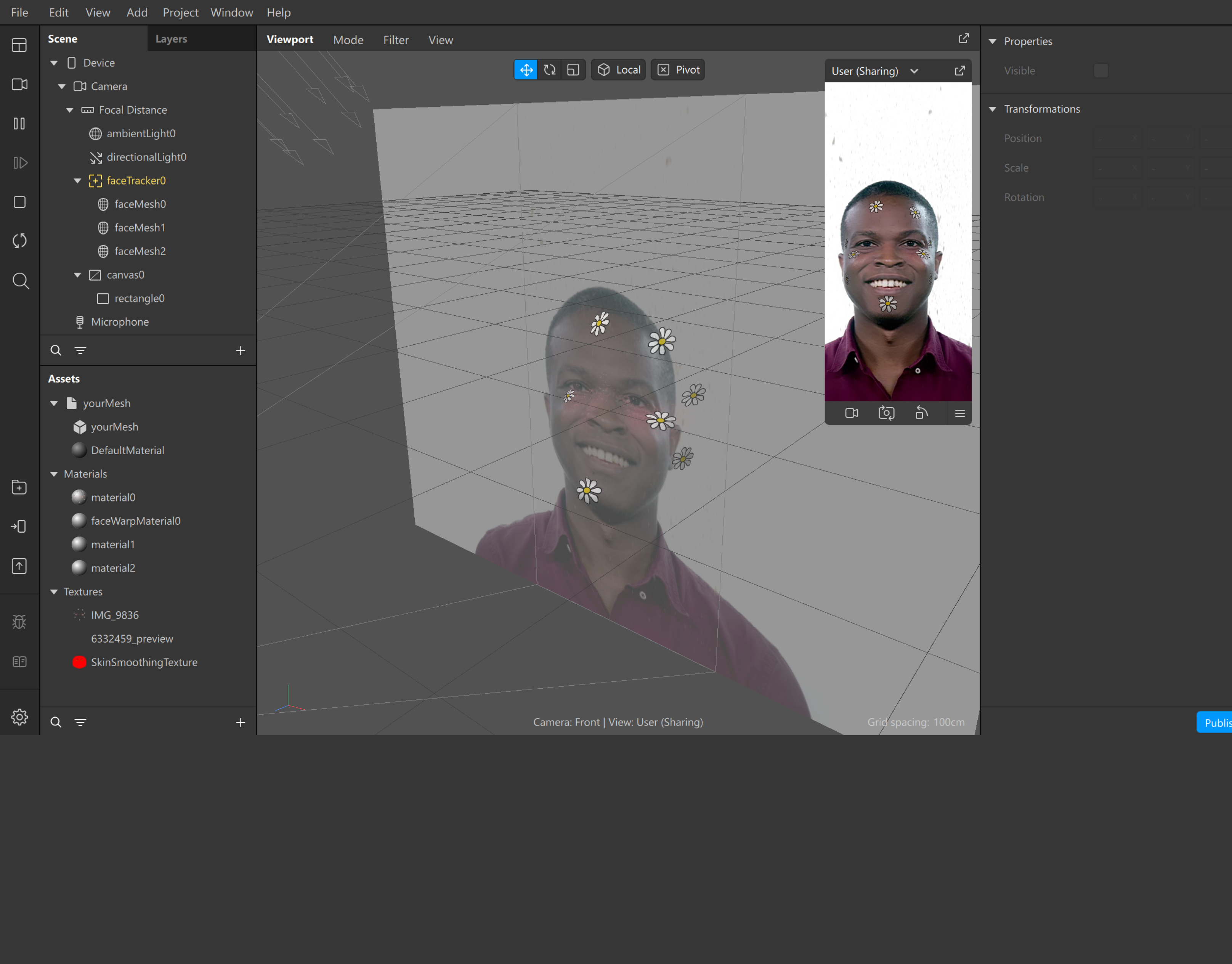Screen dimensions: 1232x964
Task: Select the translate (move) gizmo tool
Action: click(x=525, y=69)
